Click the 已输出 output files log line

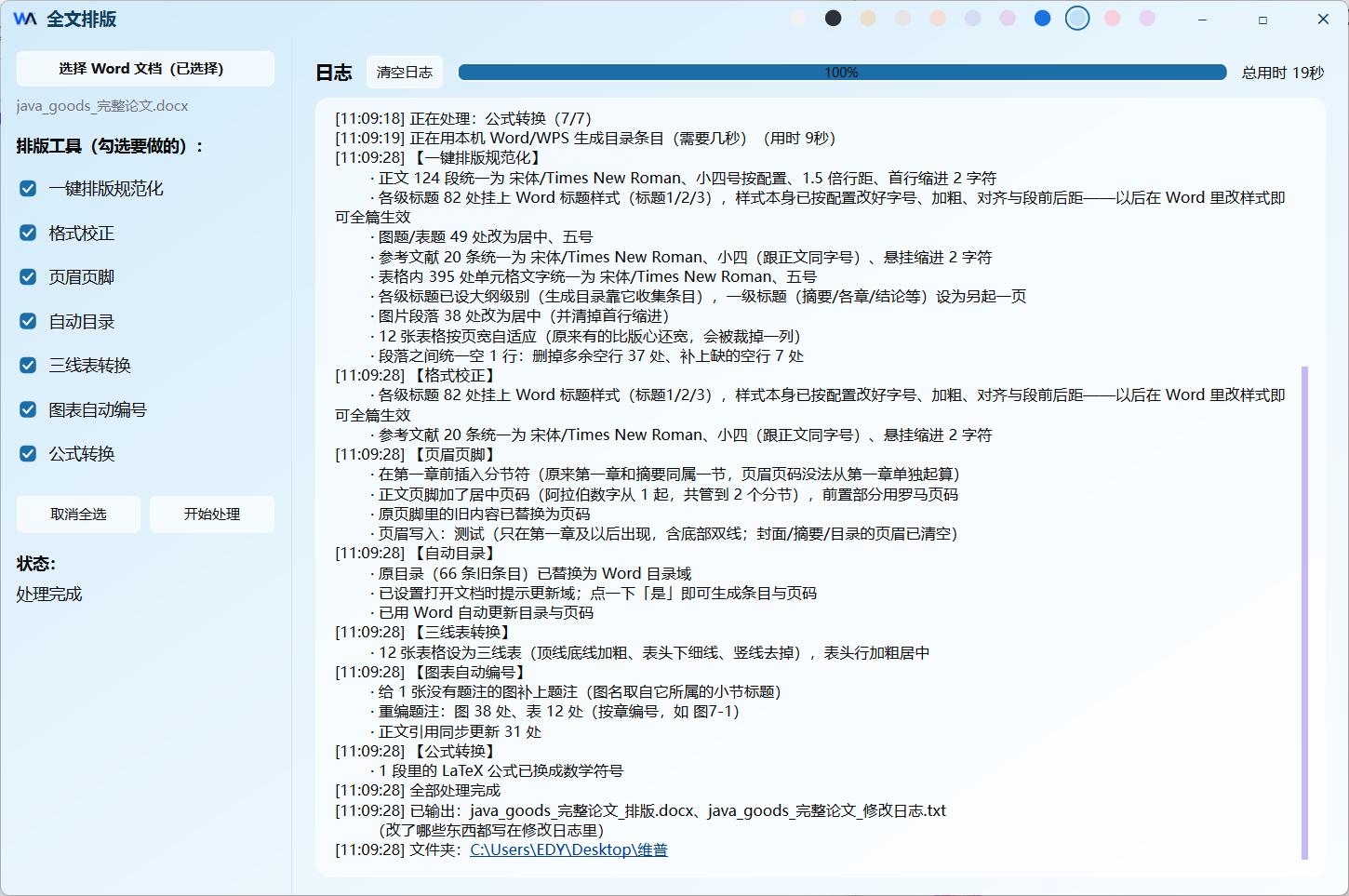pyautogui.click(x=641, y=810)
